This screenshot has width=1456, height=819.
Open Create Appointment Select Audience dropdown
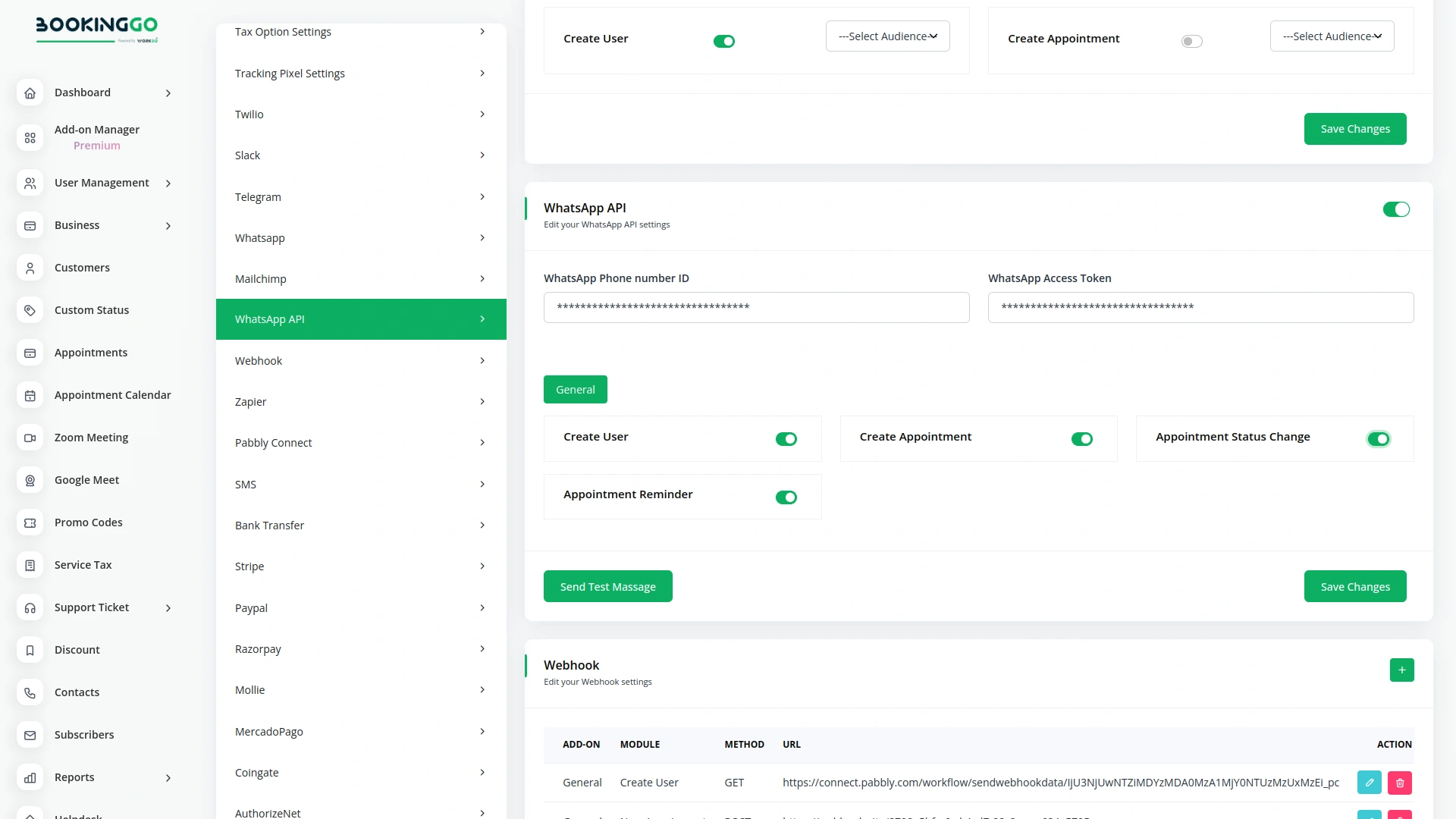pos(1332,36)
